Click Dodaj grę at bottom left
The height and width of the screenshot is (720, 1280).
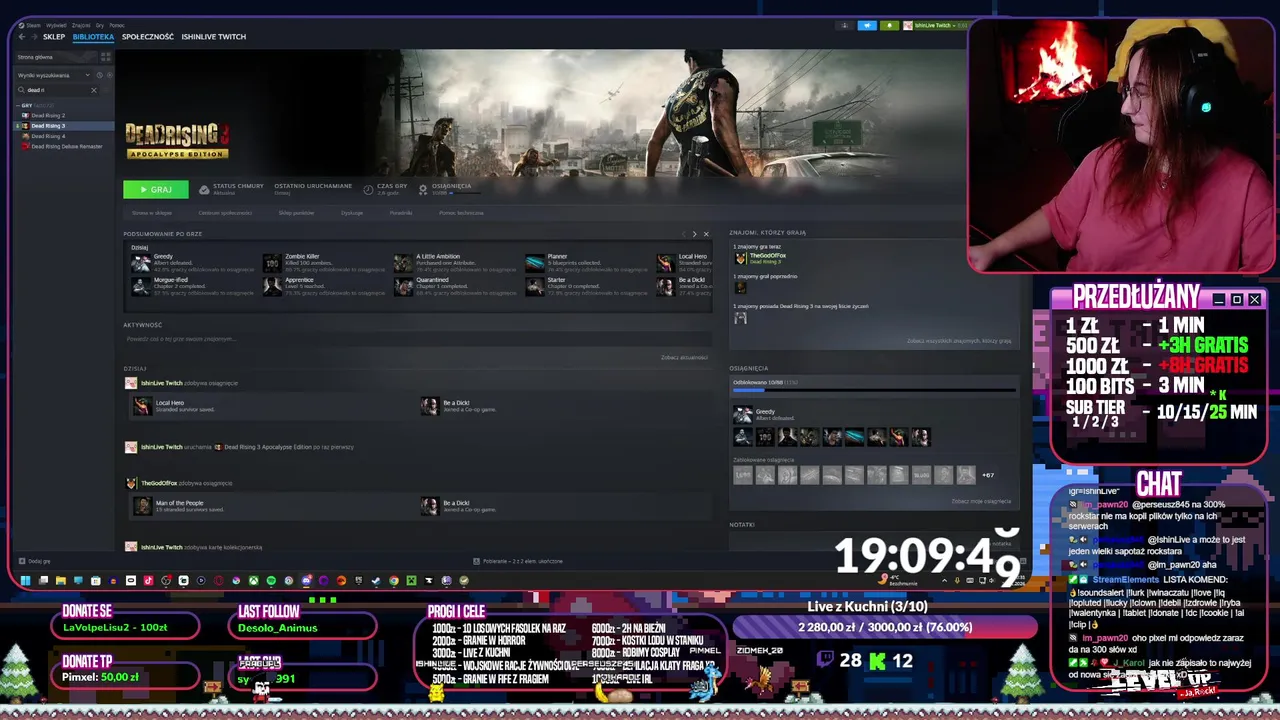point(34,561)
